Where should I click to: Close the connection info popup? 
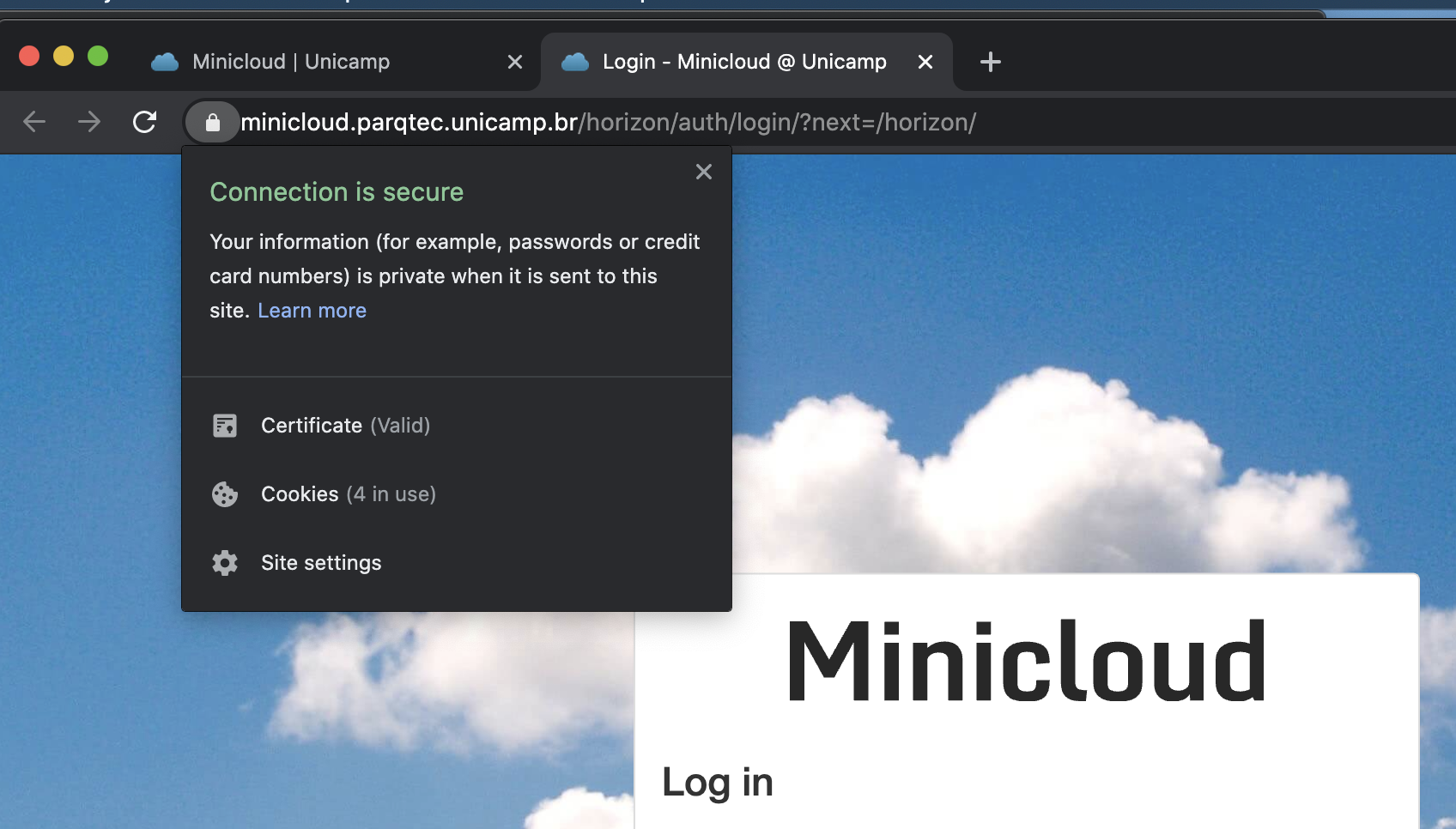click(x=704, y=172)
